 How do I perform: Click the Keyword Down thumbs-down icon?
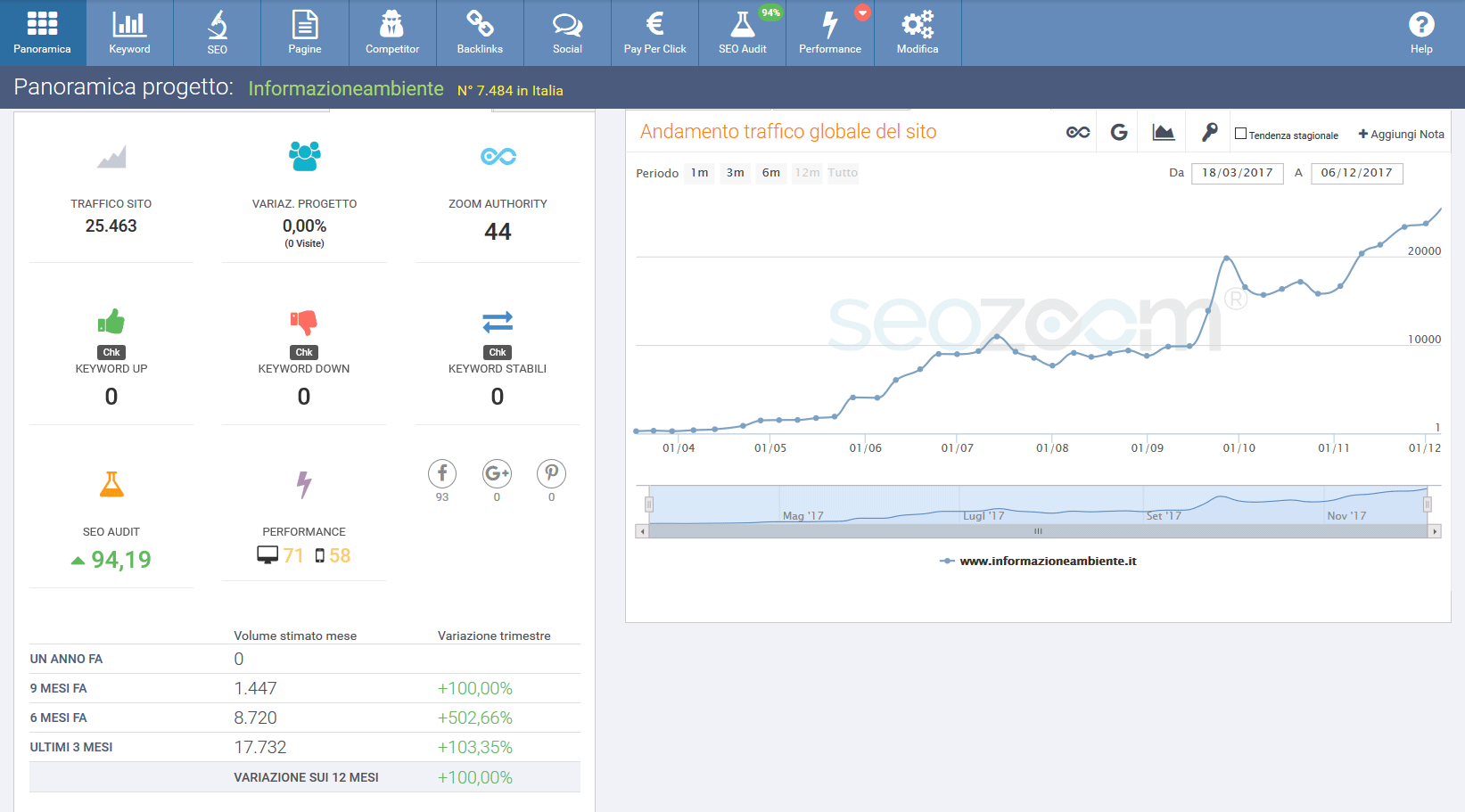304,322
